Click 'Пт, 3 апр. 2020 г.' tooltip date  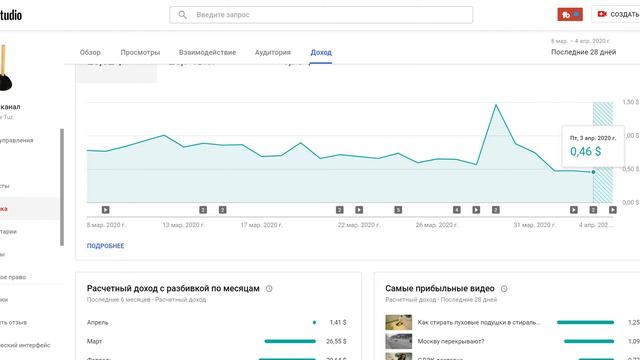(593, 138)
